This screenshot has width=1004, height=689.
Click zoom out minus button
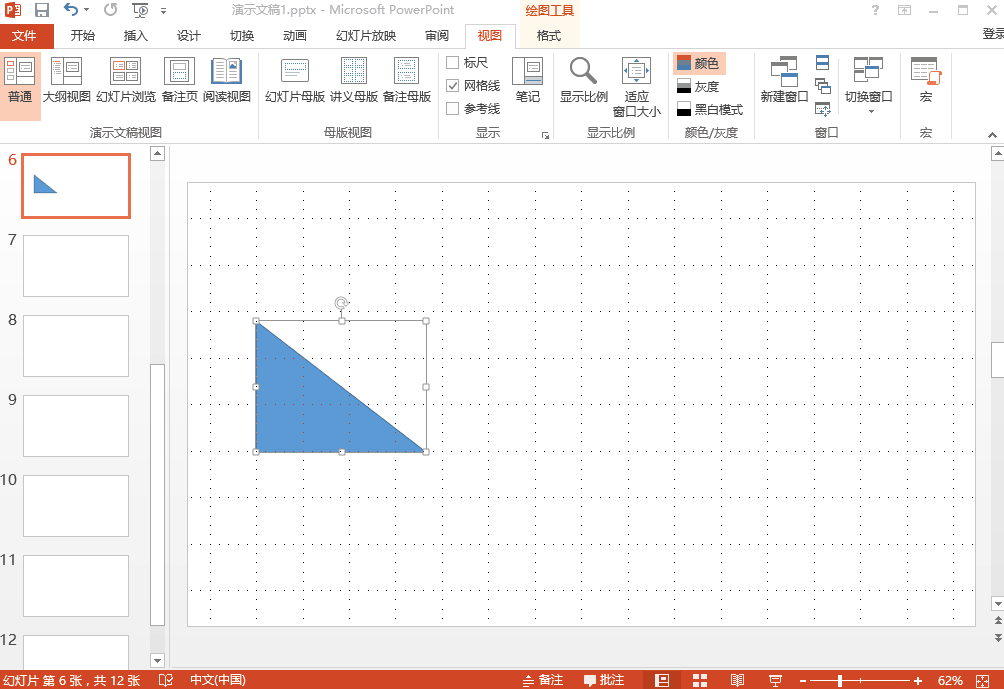tap(803, 681)
